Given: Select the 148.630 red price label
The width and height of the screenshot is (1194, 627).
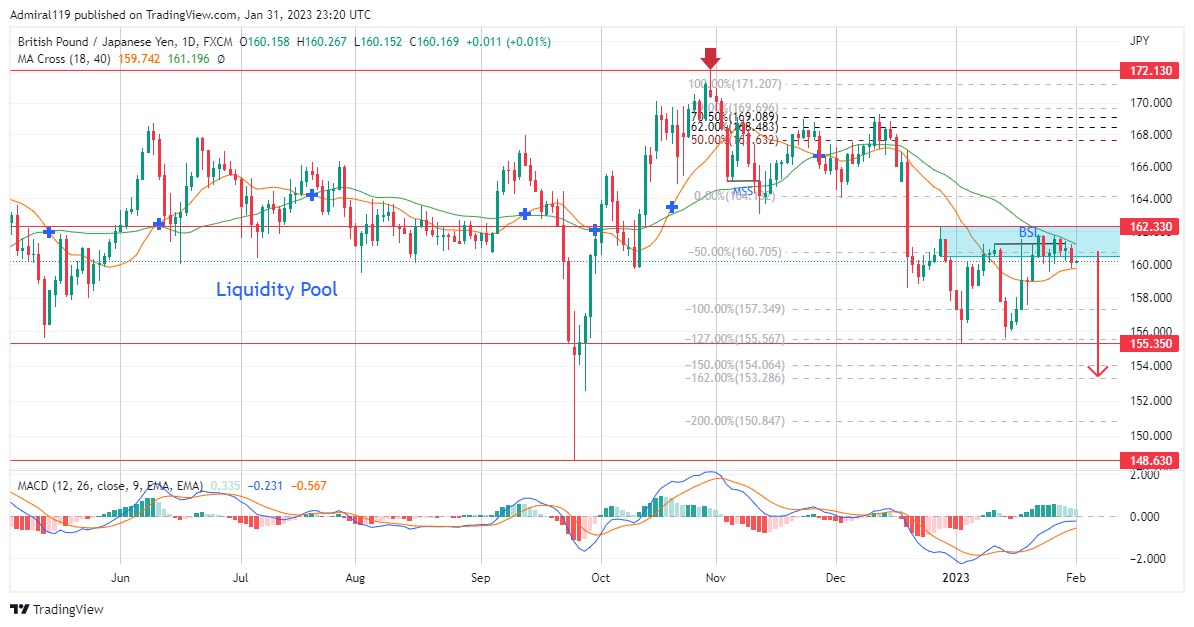Looking at the screenshot, I should [x=1151, y=461].
